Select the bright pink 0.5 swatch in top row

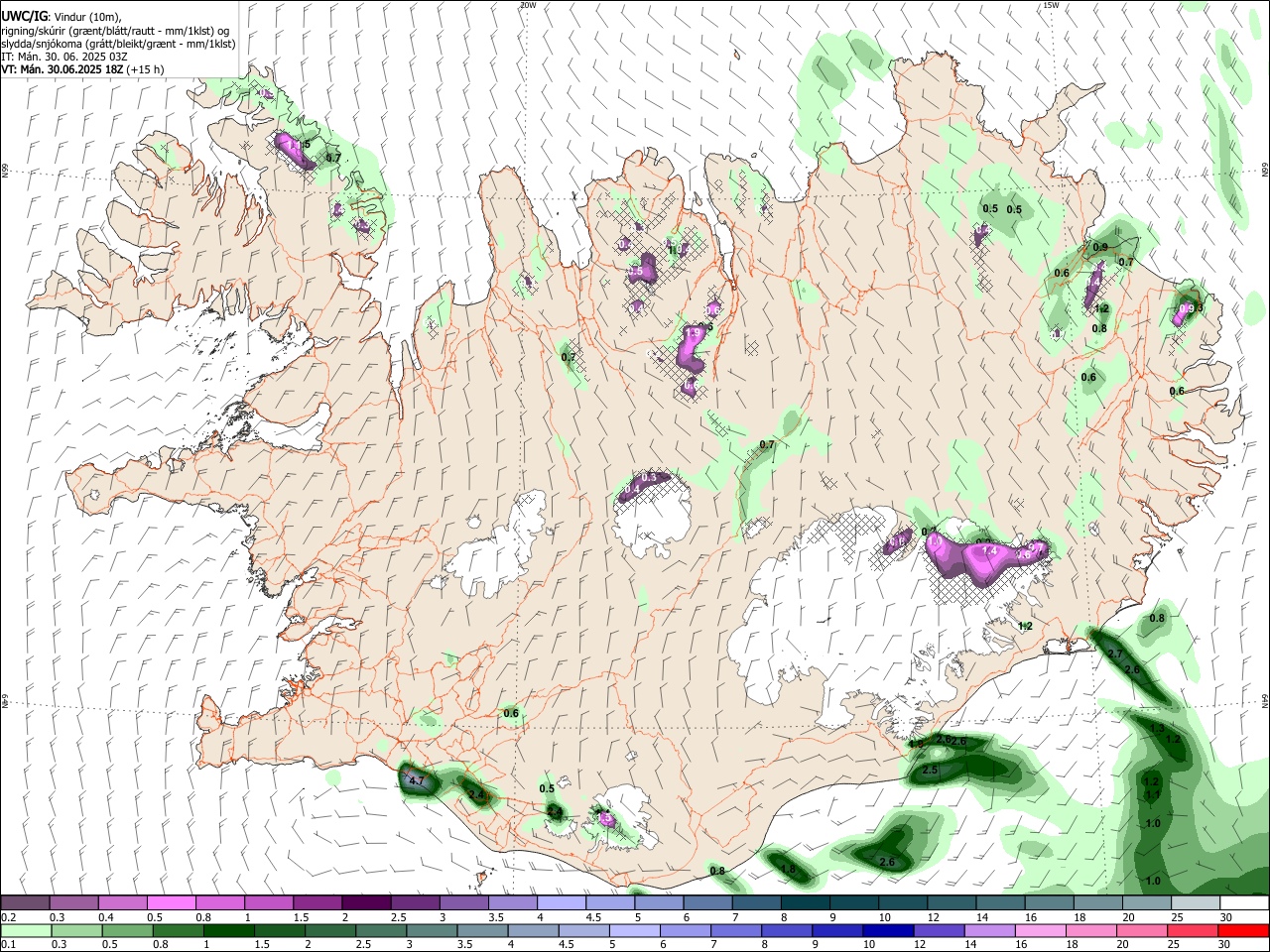click(171, 902)
